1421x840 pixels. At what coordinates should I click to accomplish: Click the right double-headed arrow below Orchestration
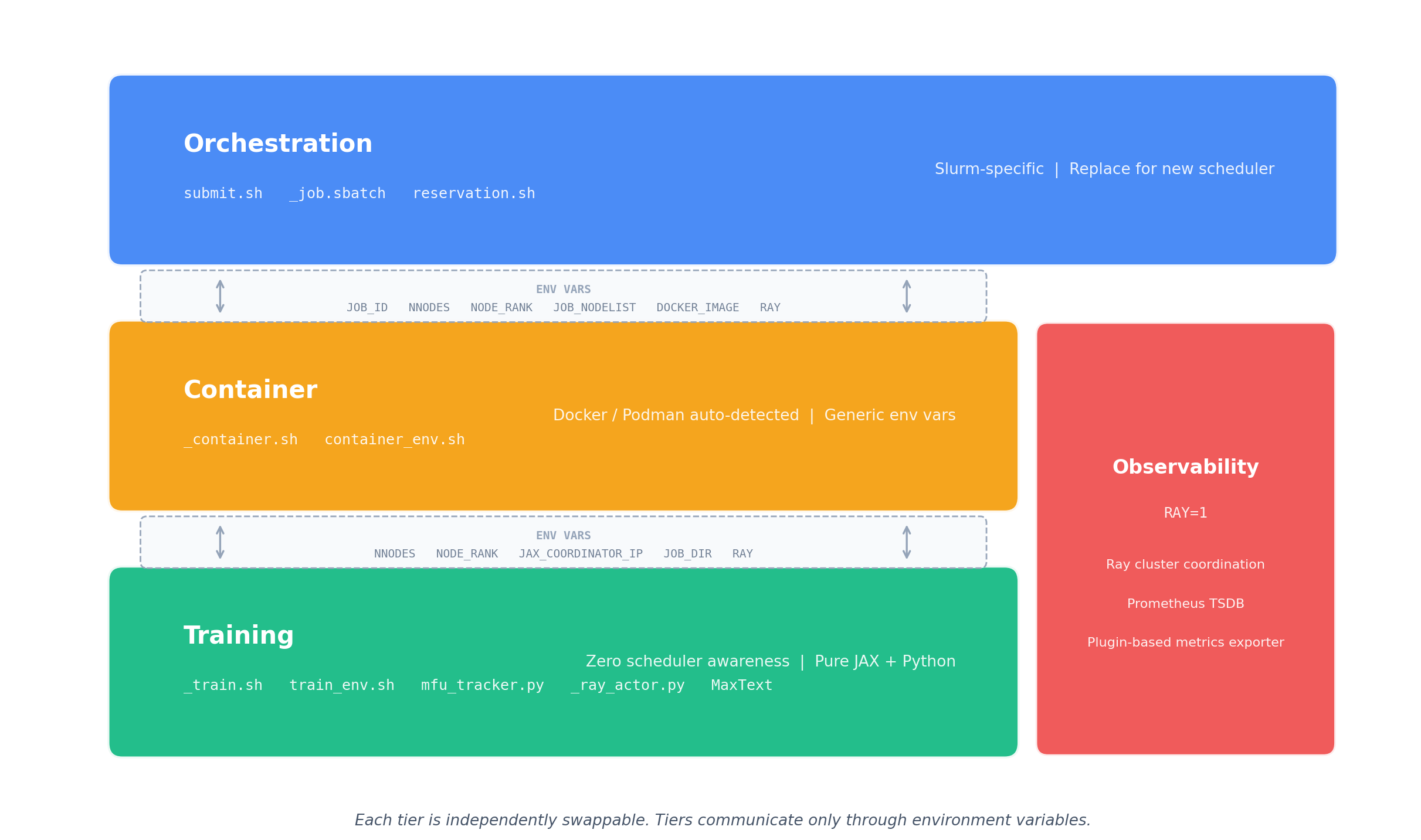[x=906, y=296]
